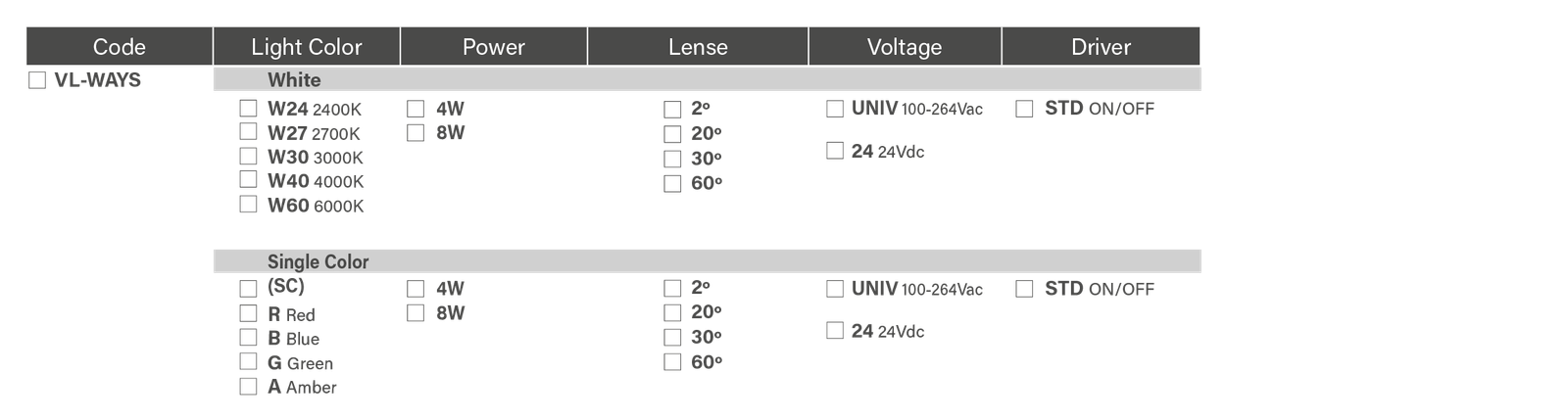This screenshot has width=1568, height=420.
Task: Check the R Red color box
Action: click(x=249, y=313)
